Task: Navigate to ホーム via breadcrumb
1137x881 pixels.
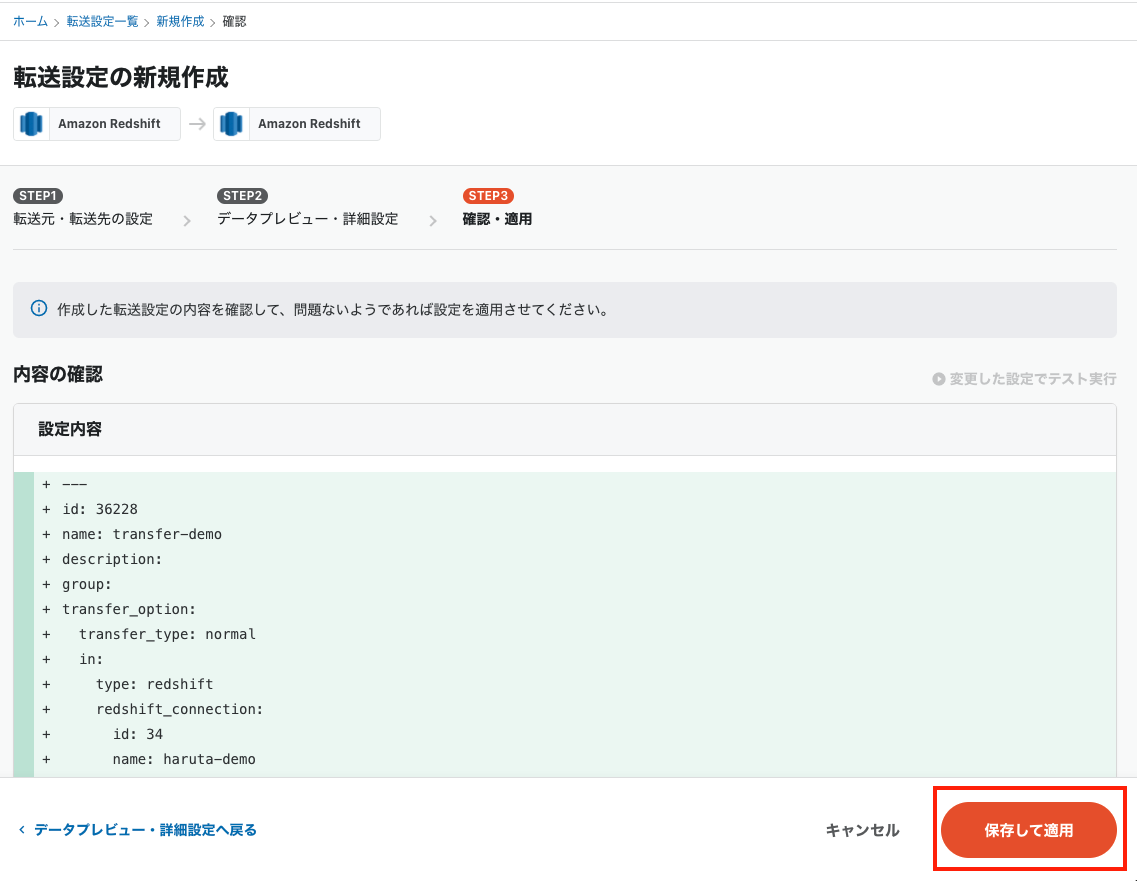Action: [28, 20]
